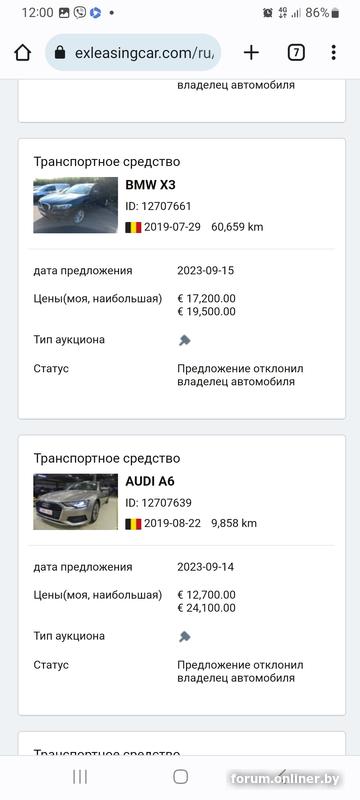Tap the auction hammer icon for AUDI A6
The image size is (360, 800).
(185, 637)
